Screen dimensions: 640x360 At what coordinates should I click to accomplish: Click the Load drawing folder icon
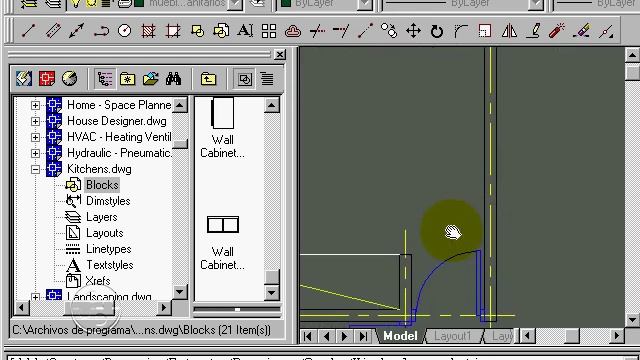tap(151, 78)
